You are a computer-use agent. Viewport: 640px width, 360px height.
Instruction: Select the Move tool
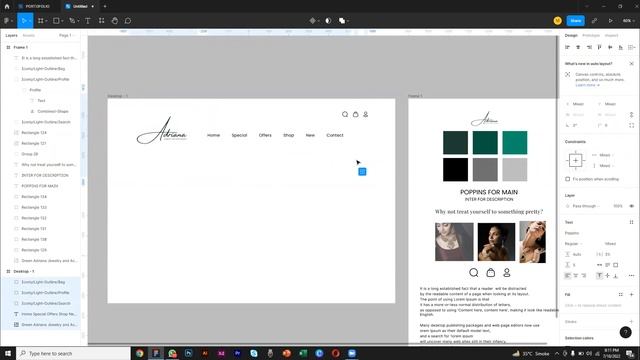[x=24, y=21]
